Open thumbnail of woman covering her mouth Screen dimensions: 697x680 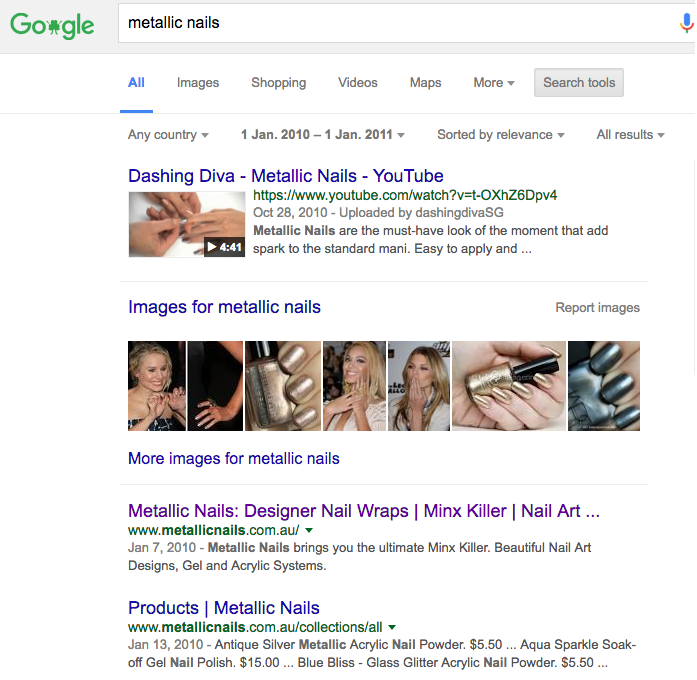click(x=419, y=386)
